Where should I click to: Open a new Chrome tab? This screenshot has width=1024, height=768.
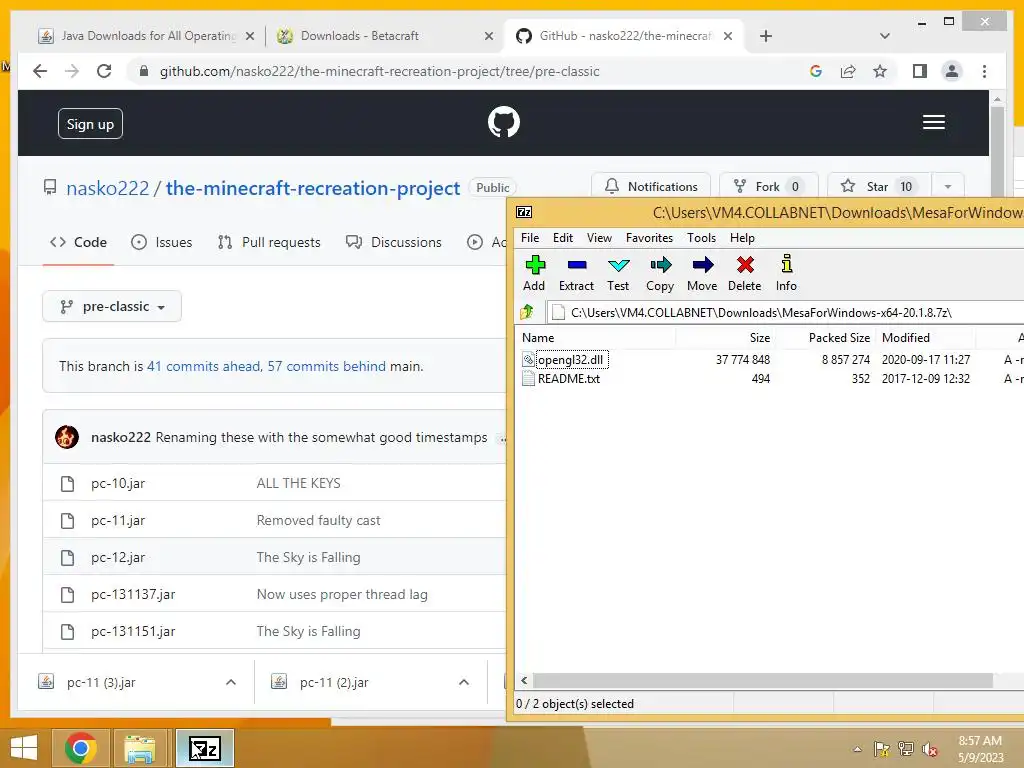tap(766, 36)
